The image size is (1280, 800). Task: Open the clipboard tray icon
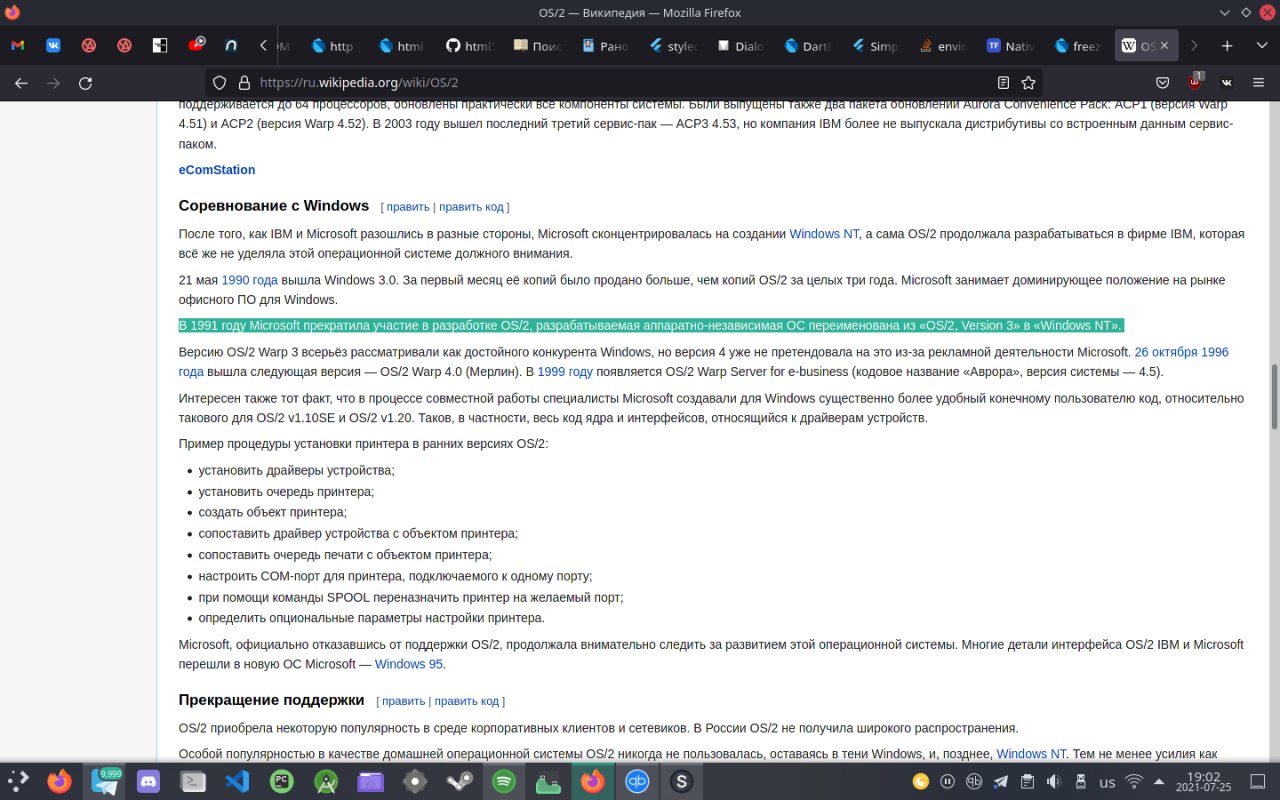[x=1027, y=781]
